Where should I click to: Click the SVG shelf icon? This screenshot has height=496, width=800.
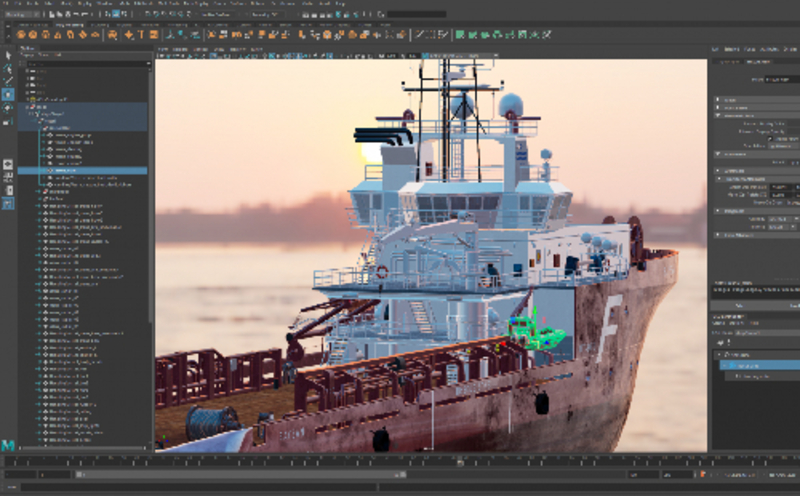[153, 35]
